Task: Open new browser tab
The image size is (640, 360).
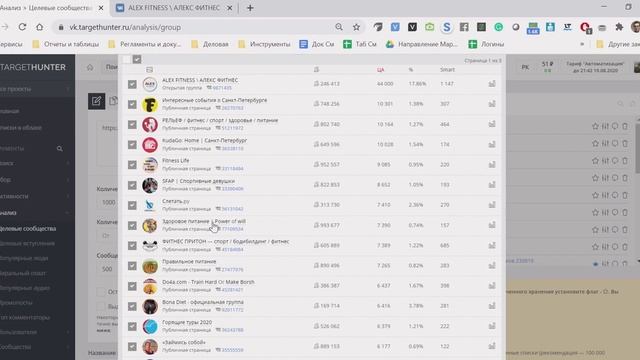Action: pyautogui.click(x=250, y=8)
